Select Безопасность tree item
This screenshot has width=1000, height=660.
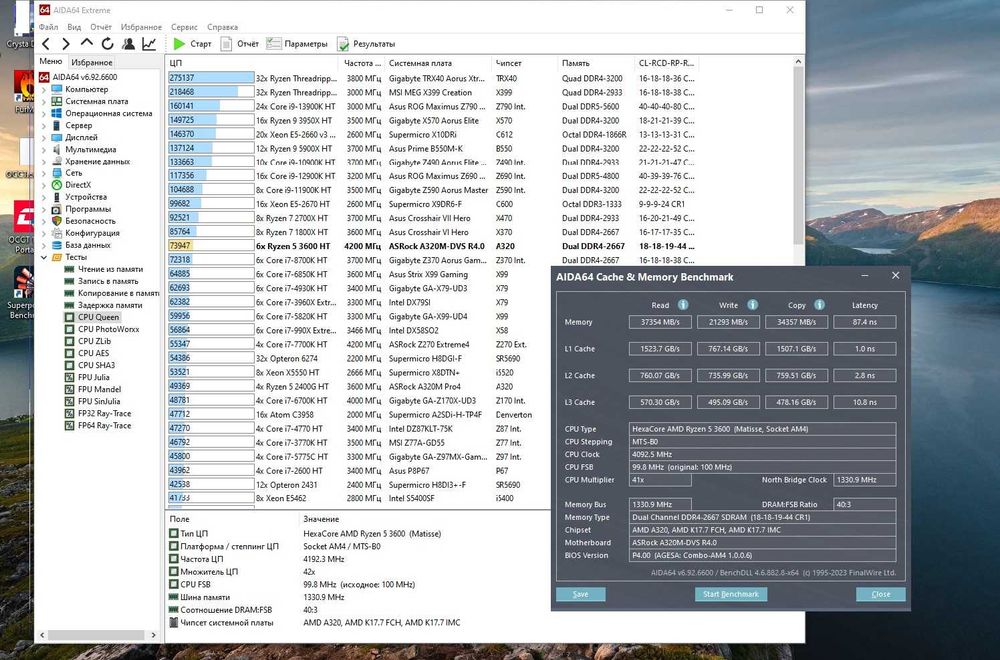click(x=90, y=221)
